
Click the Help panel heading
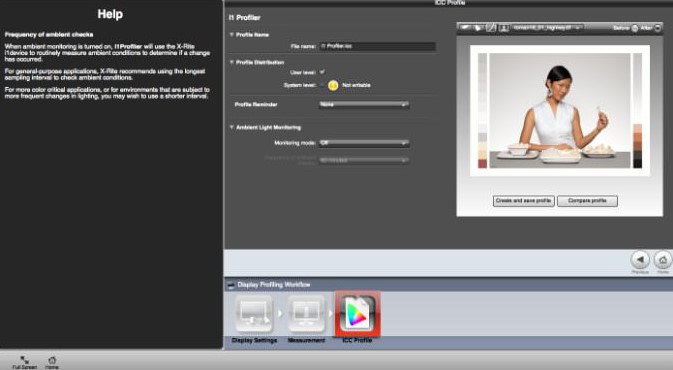[x=110, y=14]
